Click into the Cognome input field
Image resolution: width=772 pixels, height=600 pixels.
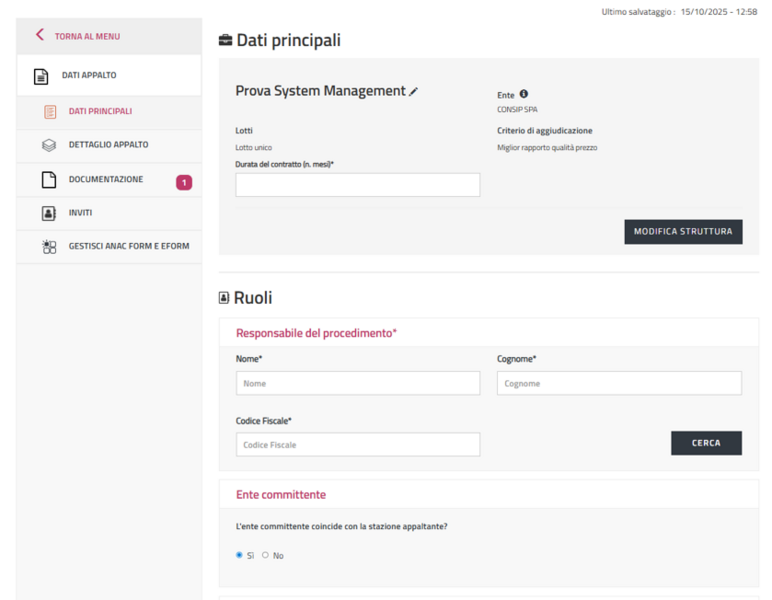coord(619,383)
